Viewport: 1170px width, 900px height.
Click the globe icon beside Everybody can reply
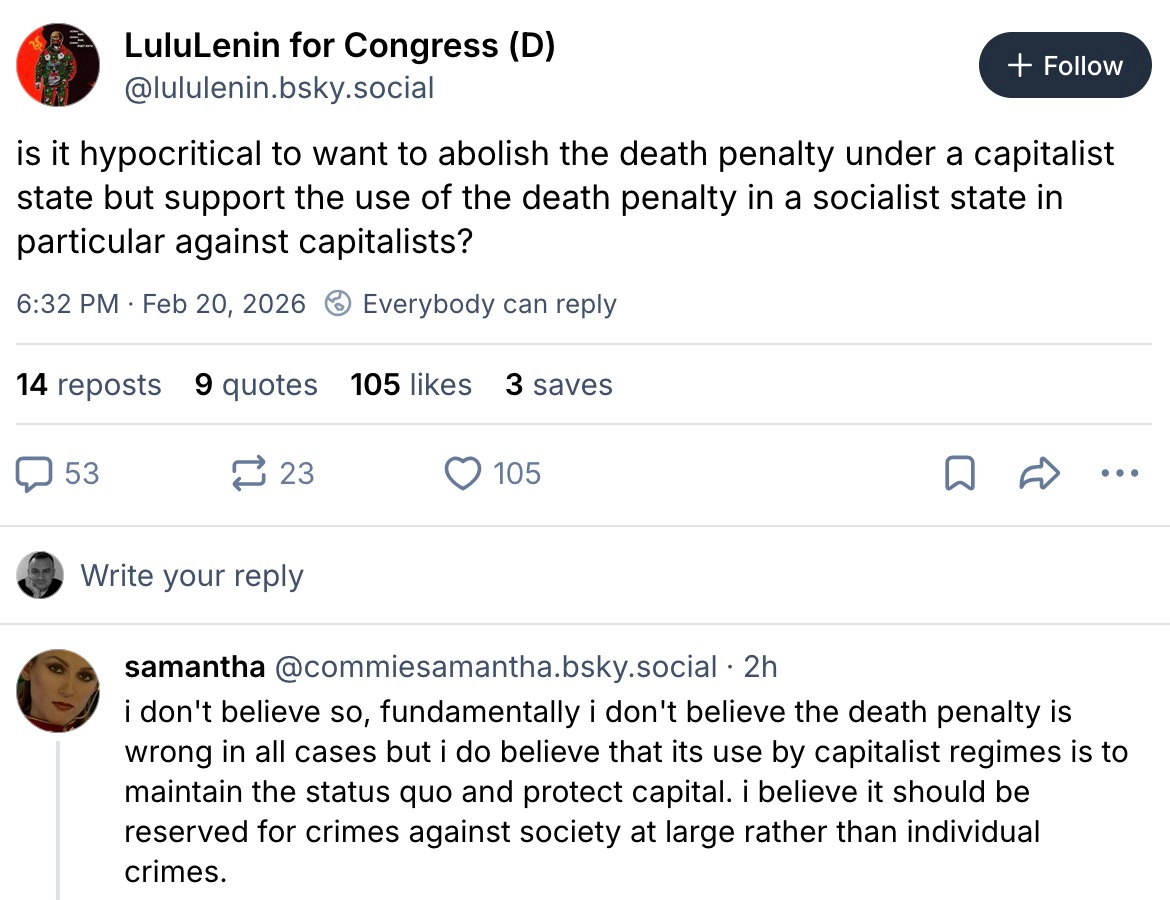click(338, 304)
